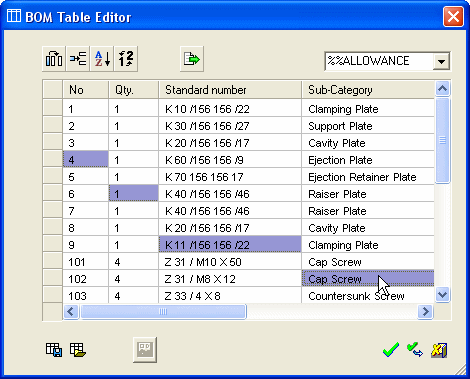Select cell K 10 /156 156 /22
The width and height of the screenshot is (470, 379).
click(x=230, y=109)
